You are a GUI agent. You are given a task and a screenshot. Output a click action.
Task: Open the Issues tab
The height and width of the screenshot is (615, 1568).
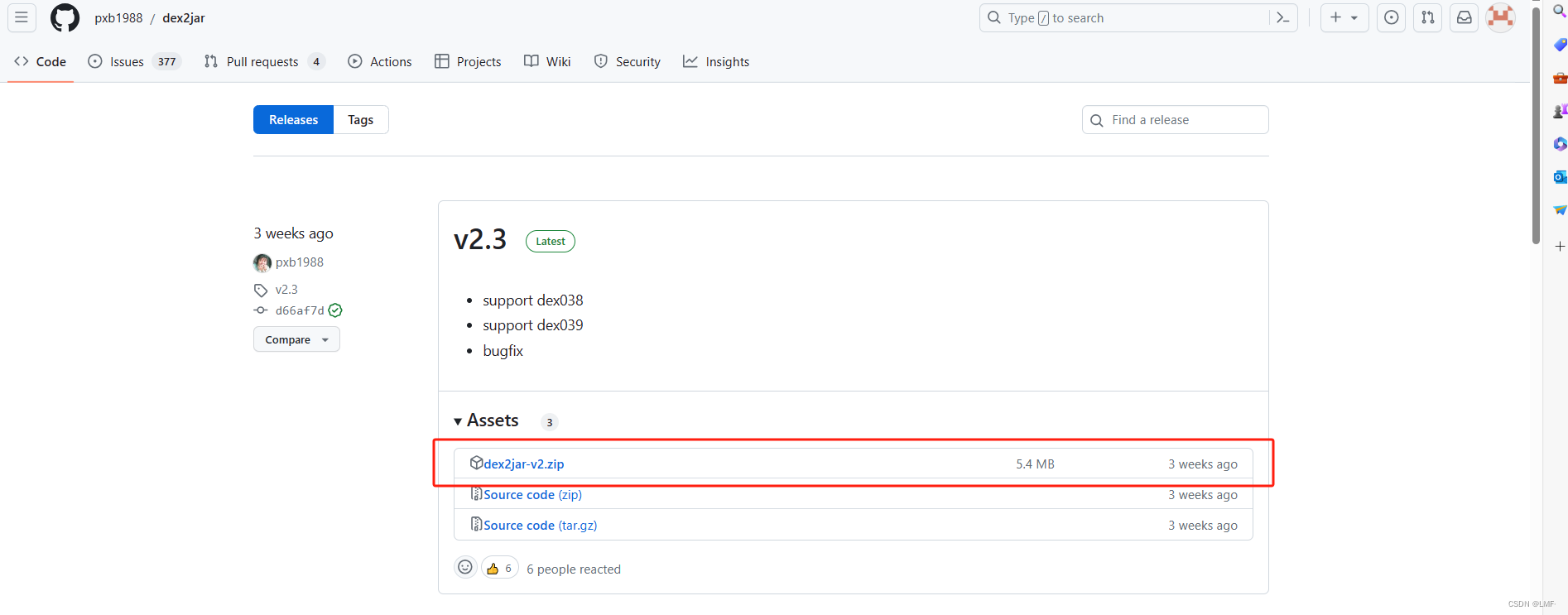click(134, 61)
